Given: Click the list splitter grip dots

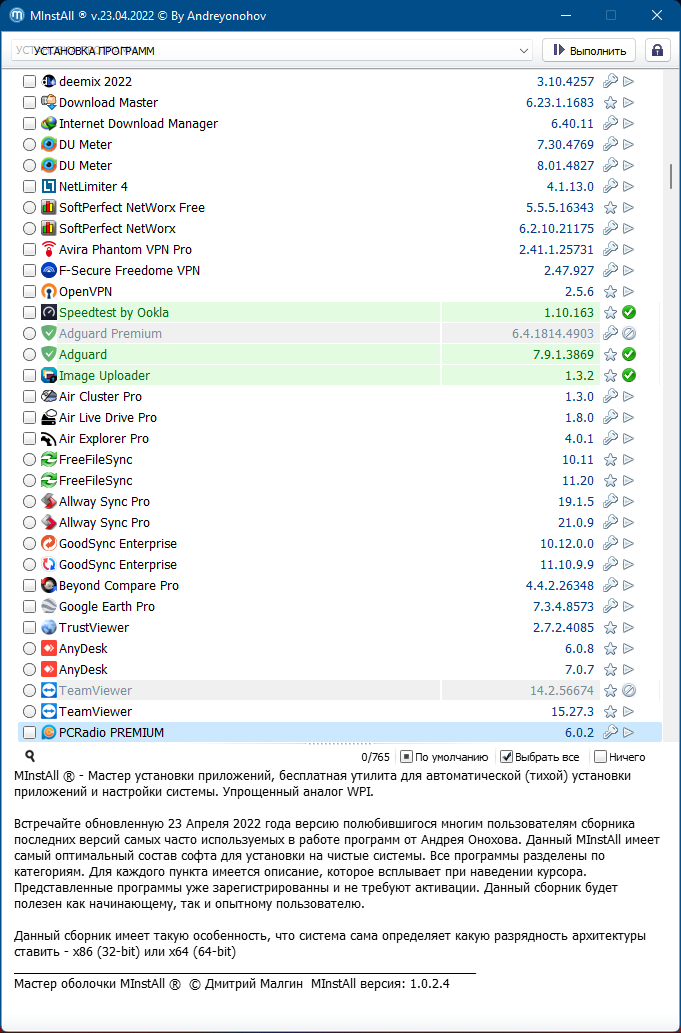Looking at the screenshot, I should [x=340, y=744].
